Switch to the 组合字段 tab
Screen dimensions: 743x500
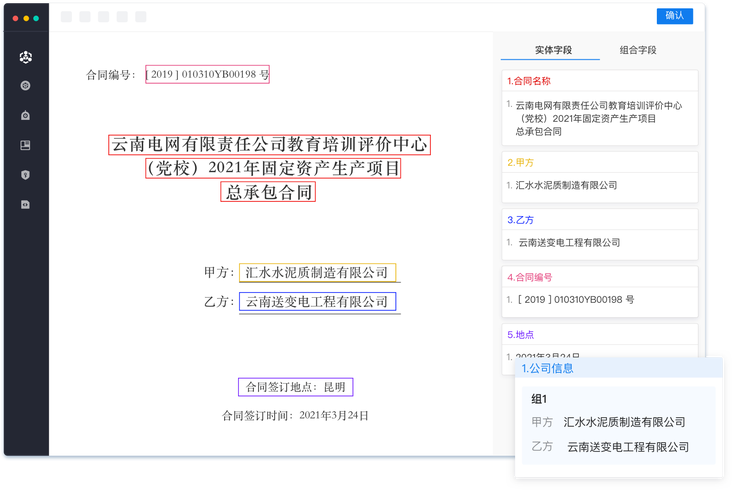coord(638,50)
